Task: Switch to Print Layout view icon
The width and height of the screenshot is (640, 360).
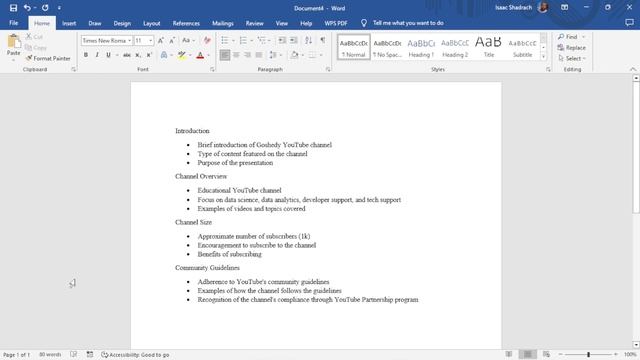Action: click(527, 354)
